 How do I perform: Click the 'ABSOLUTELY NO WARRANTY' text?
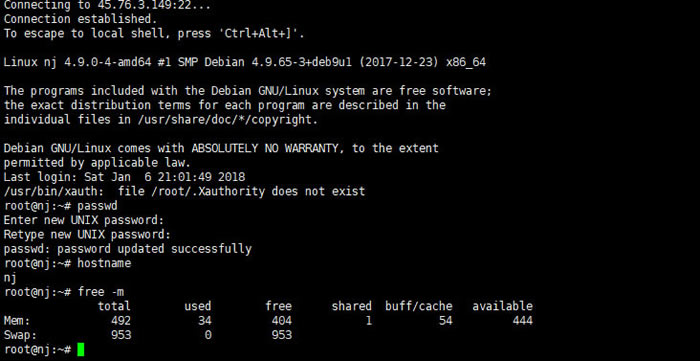(x=265, y=148)
